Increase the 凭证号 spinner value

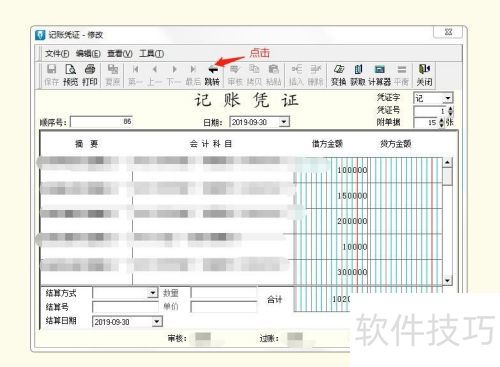pos(451,108)
